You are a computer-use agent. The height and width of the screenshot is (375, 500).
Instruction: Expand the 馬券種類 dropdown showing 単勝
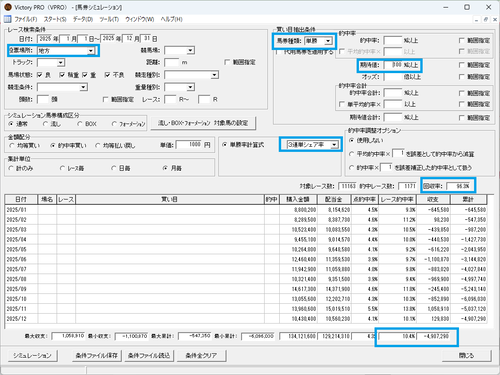point(328,41)
